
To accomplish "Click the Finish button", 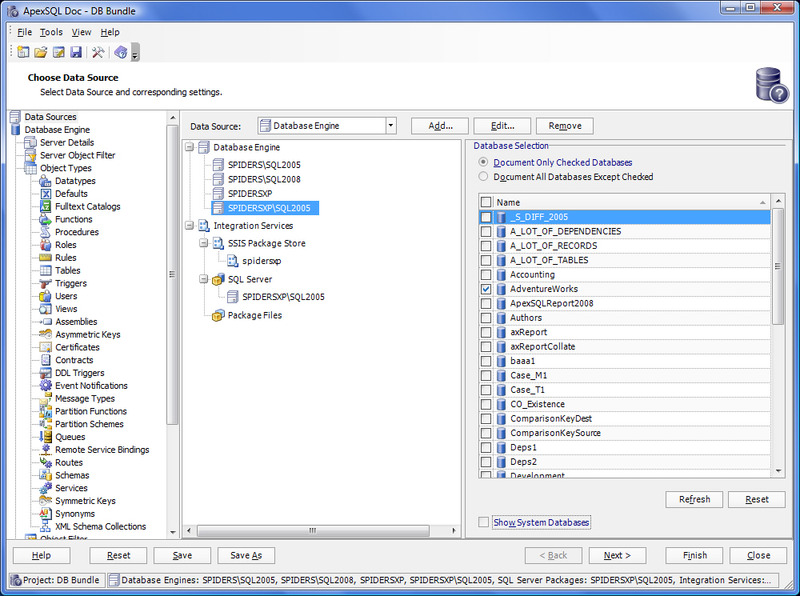I will (694, 555).
